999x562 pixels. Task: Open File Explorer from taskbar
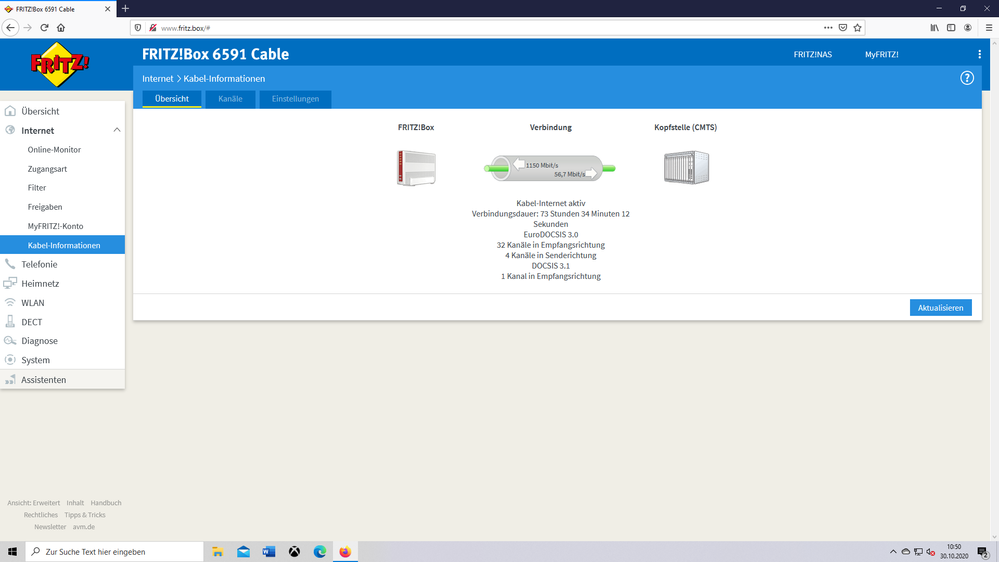(x=218, y=552)
